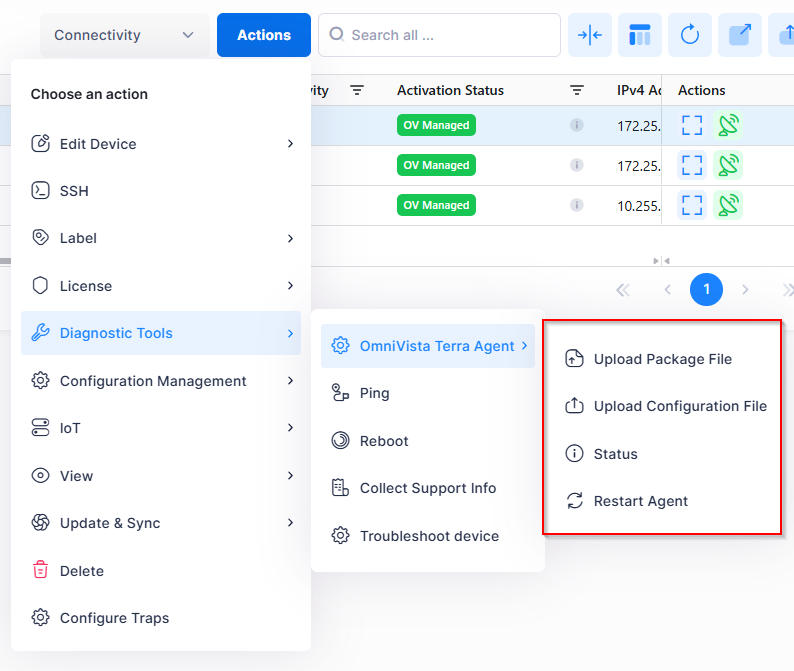This screenshot has height=671, width=794.
Task: Expand the Configuration Management submenu
Action: pyautogui.click(x=160, y=381)
